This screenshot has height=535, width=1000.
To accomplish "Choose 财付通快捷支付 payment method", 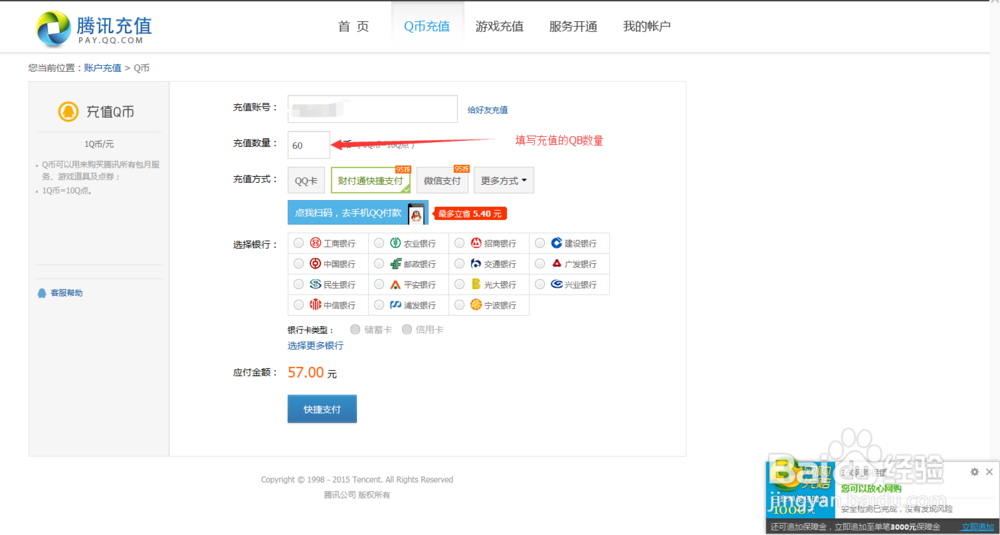I will [371, 180].
